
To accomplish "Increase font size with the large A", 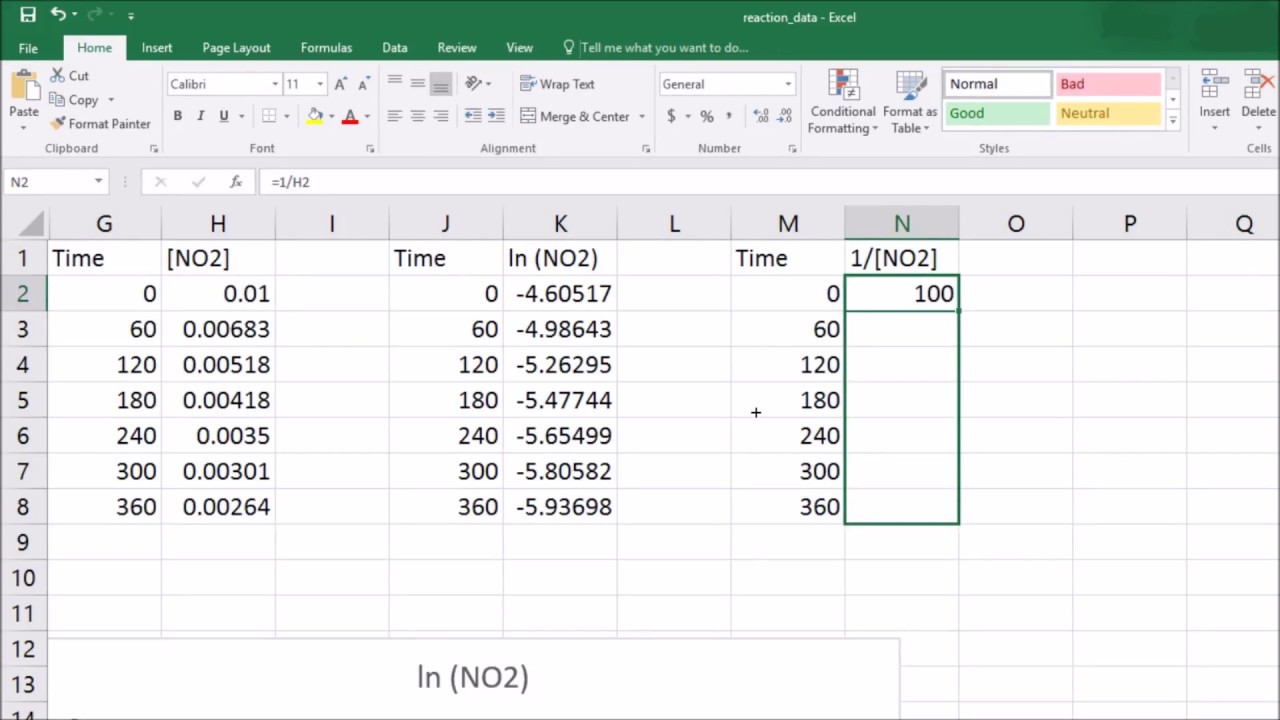I will 341,84.
